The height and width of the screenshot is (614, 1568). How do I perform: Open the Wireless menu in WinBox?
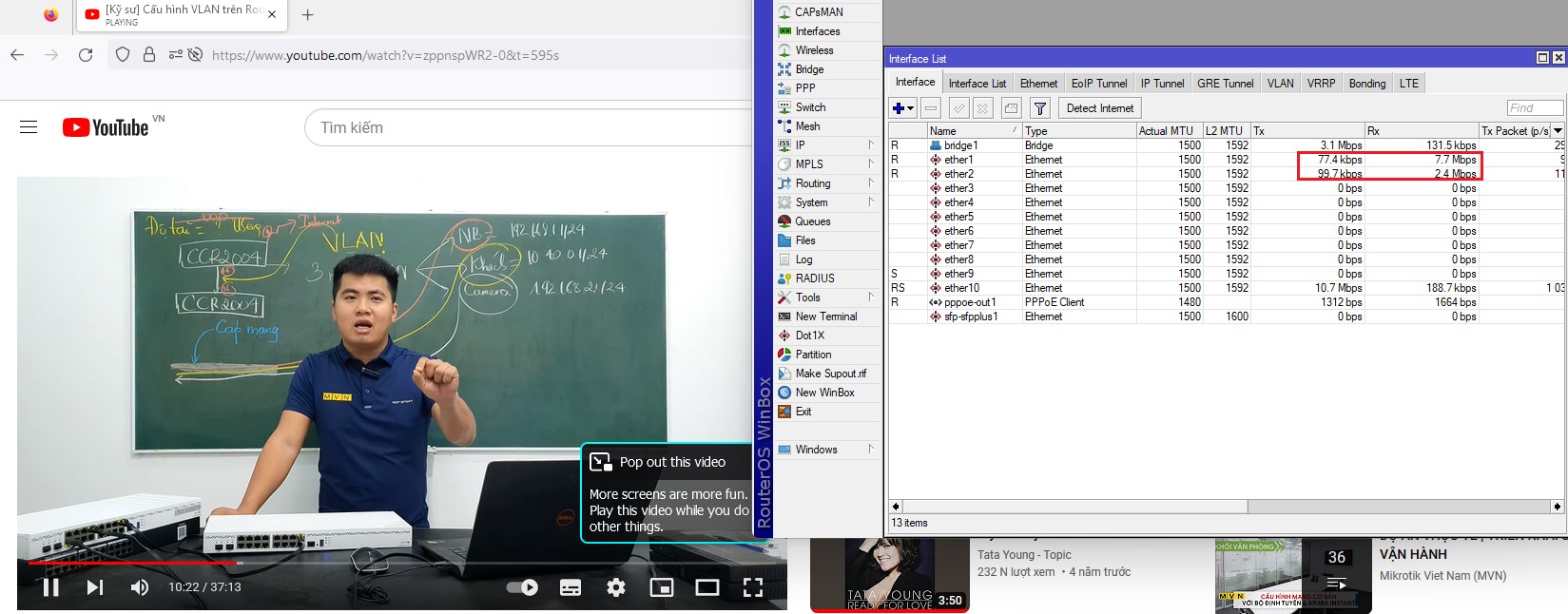(814, 50)
